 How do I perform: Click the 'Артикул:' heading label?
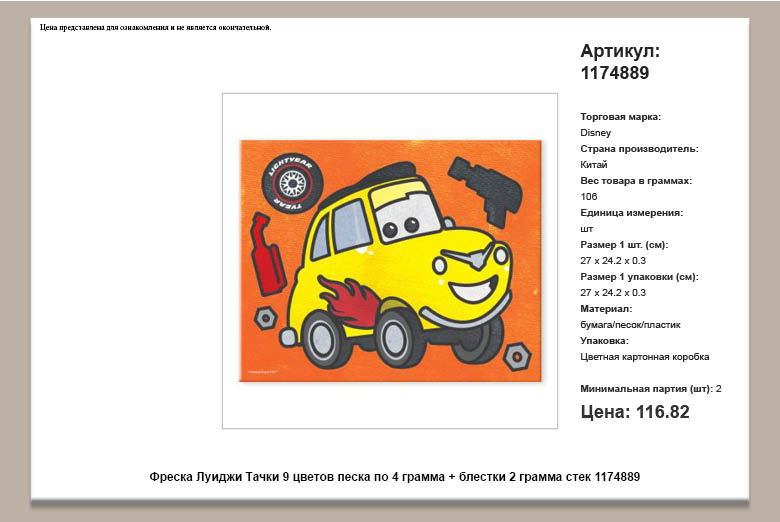coord(620,51)
